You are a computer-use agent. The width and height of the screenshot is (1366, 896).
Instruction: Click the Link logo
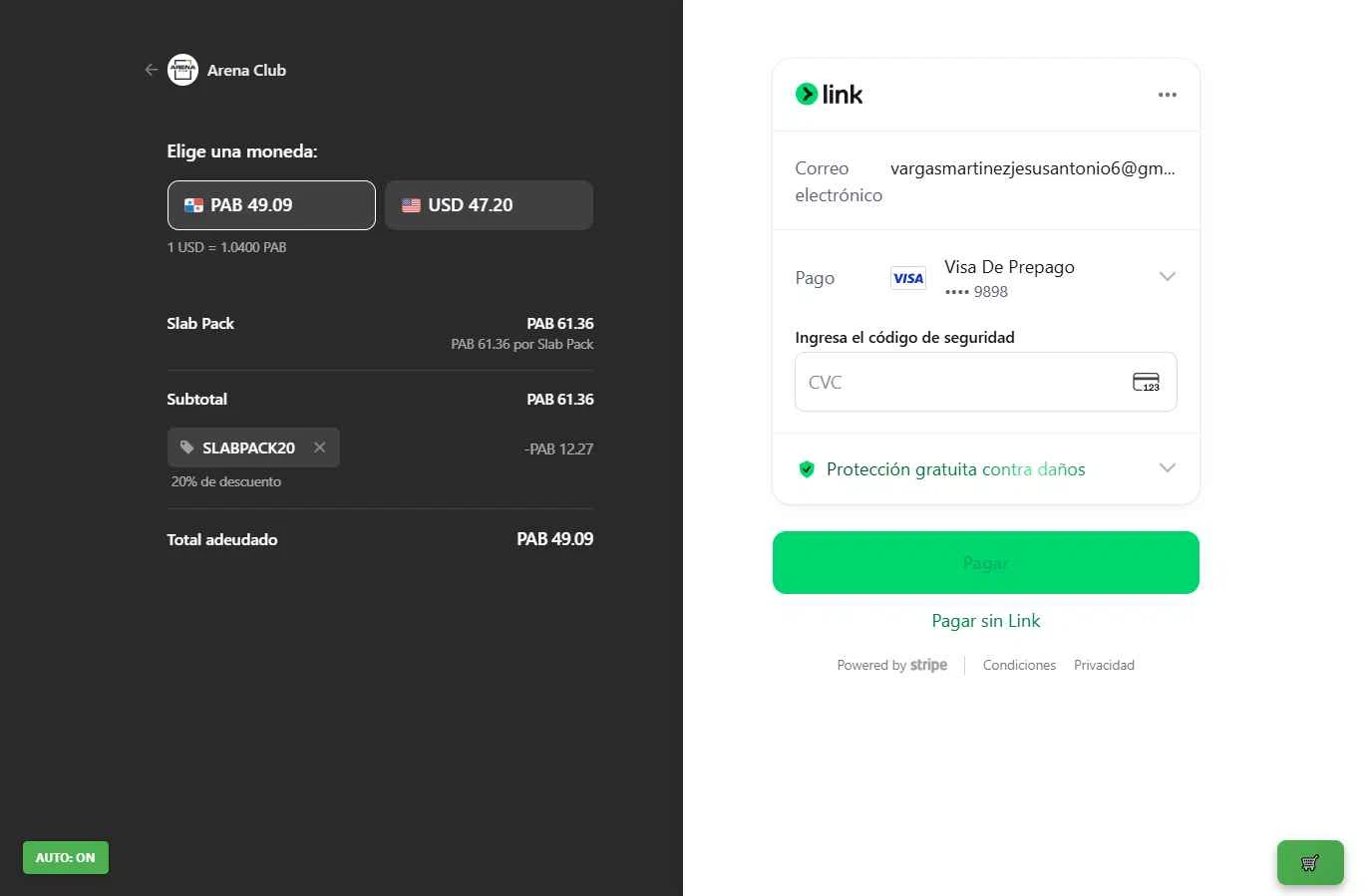(829, 95)
